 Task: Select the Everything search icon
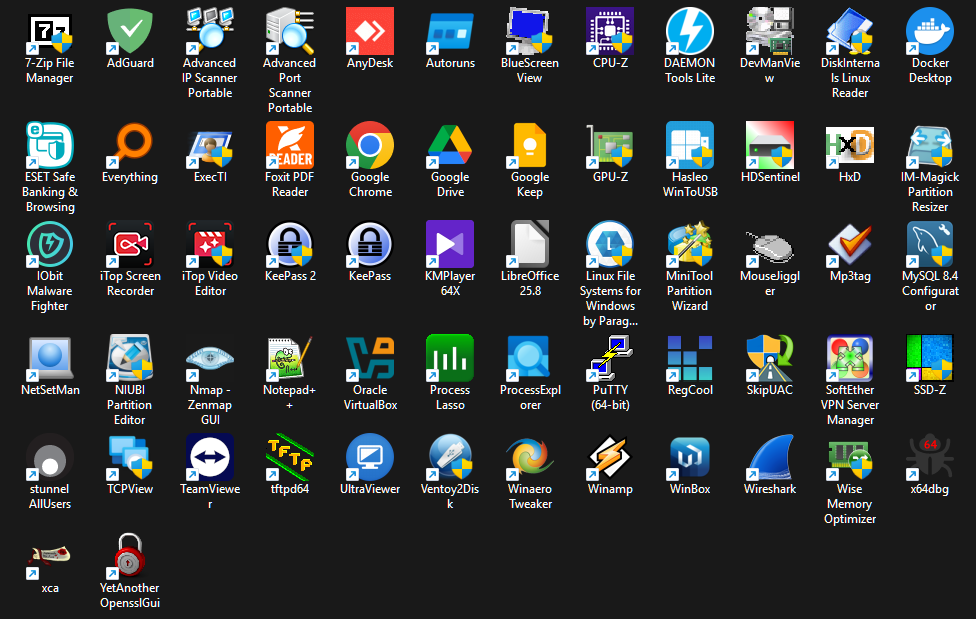[x=130, y=146]
